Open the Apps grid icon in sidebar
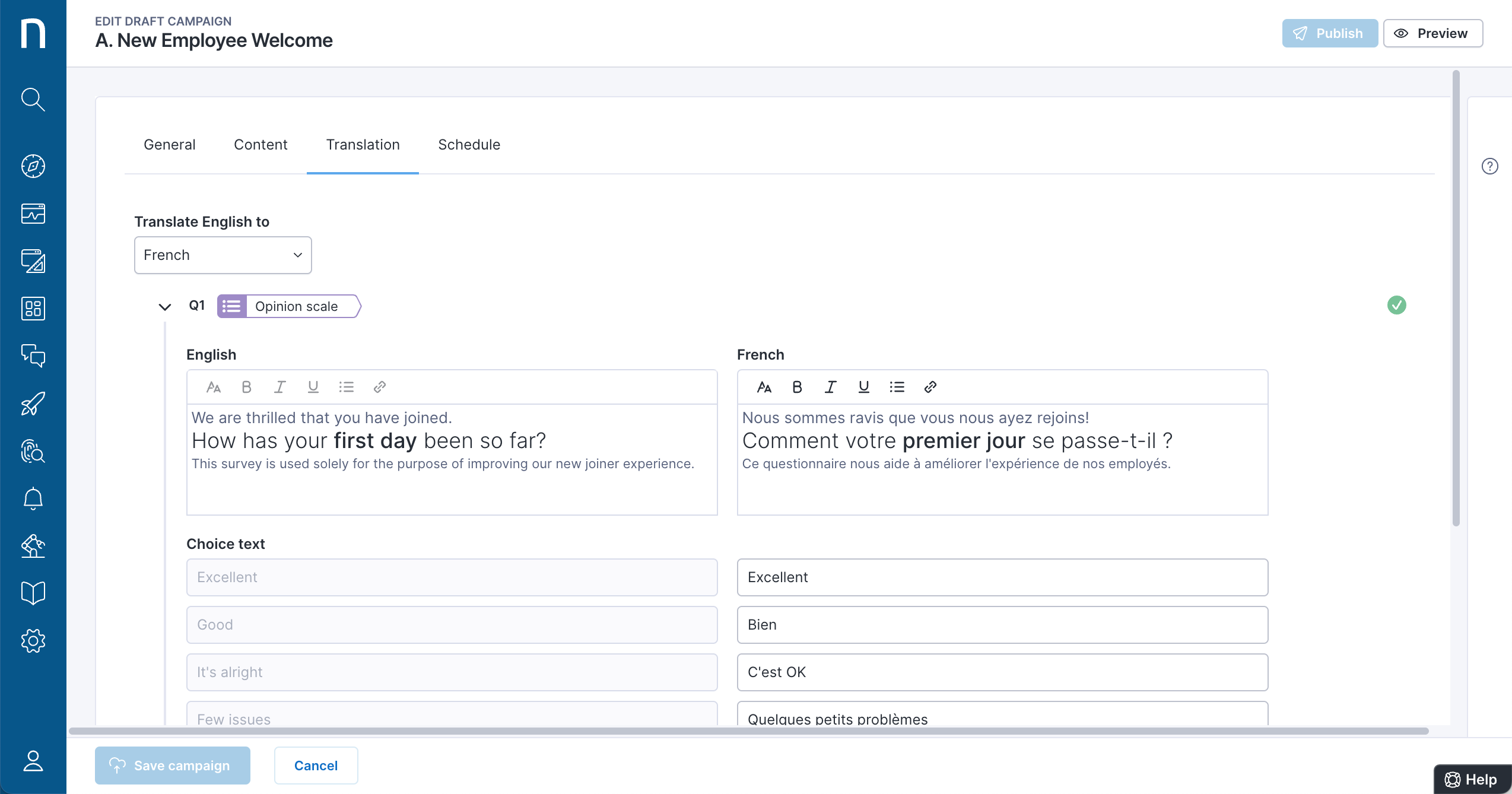The image size is (1512, 794). (33, 309)
